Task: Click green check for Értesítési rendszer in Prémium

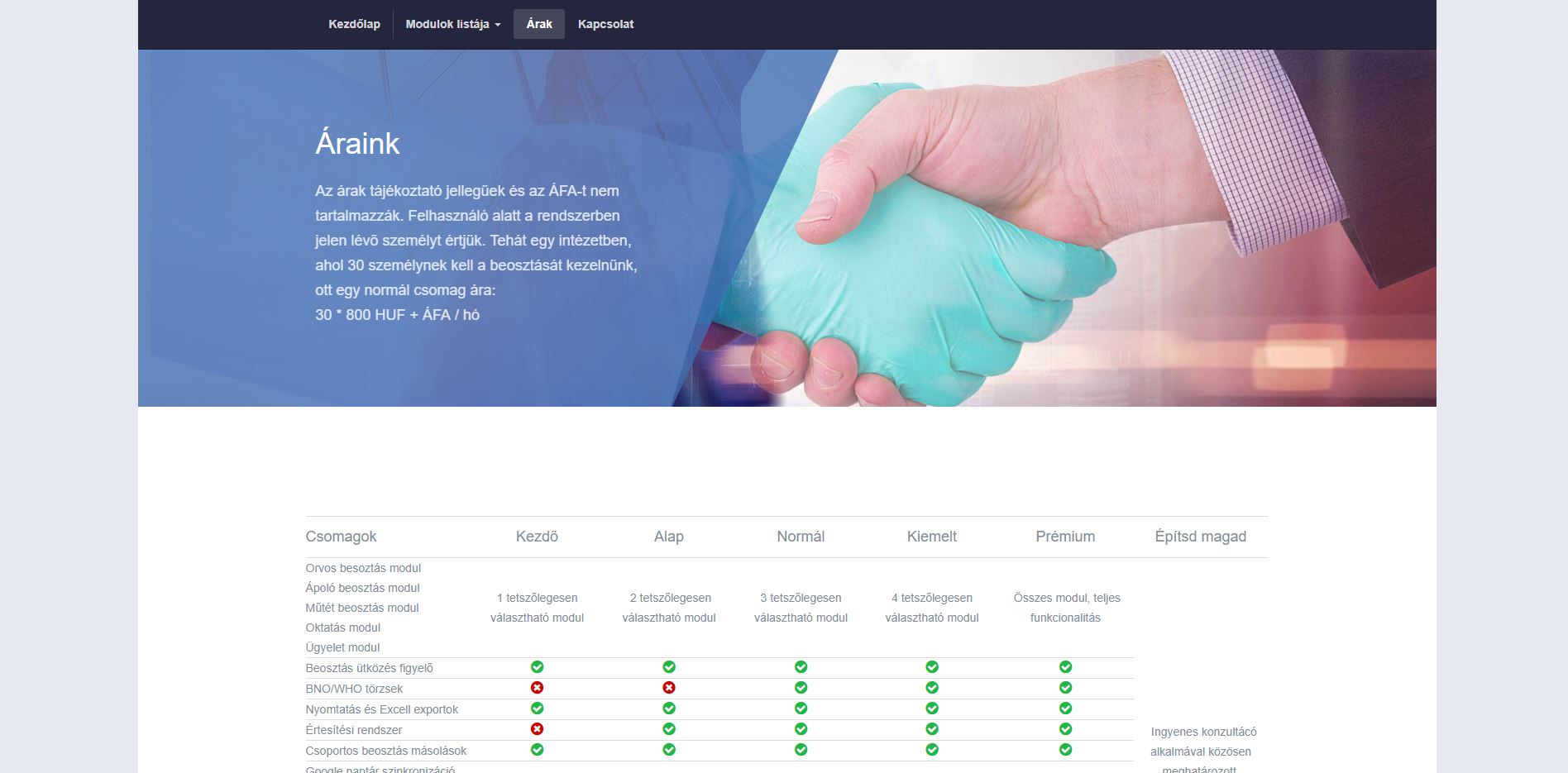Action: (1065, 729)
